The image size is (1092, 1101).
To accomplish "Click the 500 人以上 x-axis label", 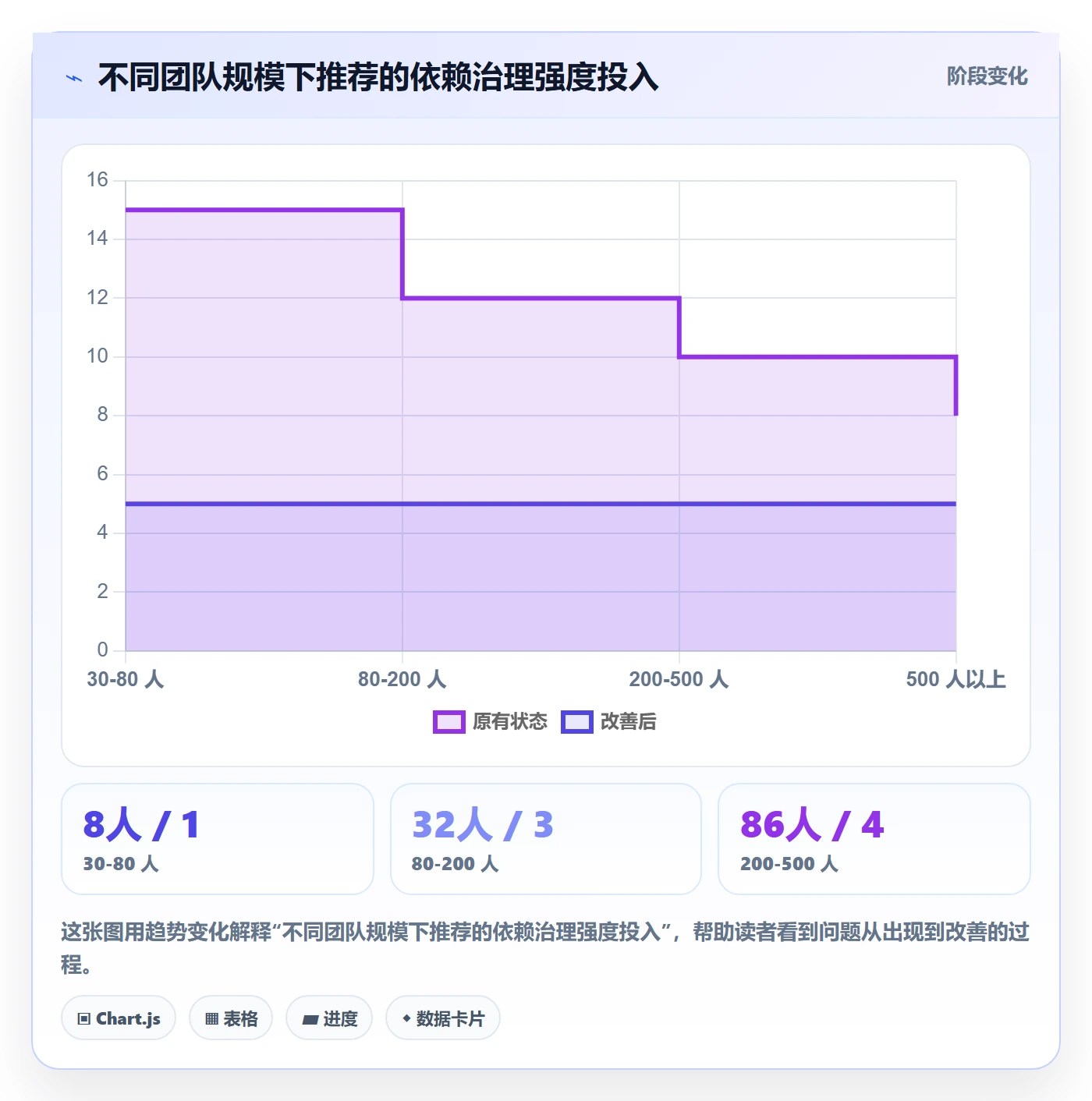I will 955,679.
